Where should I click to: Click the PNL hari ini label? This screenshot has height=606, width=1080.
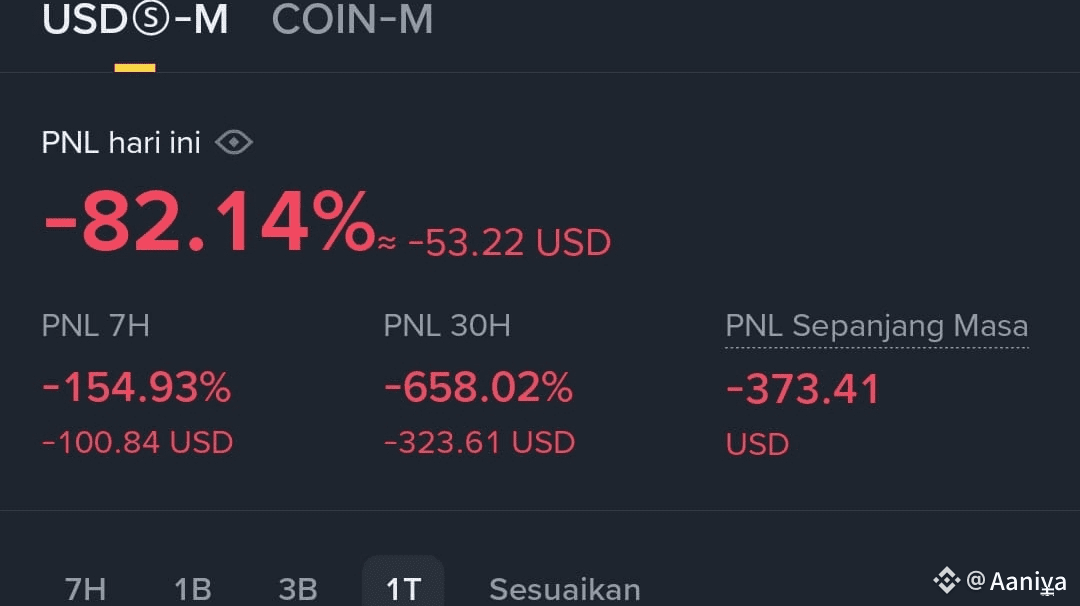[x=121, y=143]
